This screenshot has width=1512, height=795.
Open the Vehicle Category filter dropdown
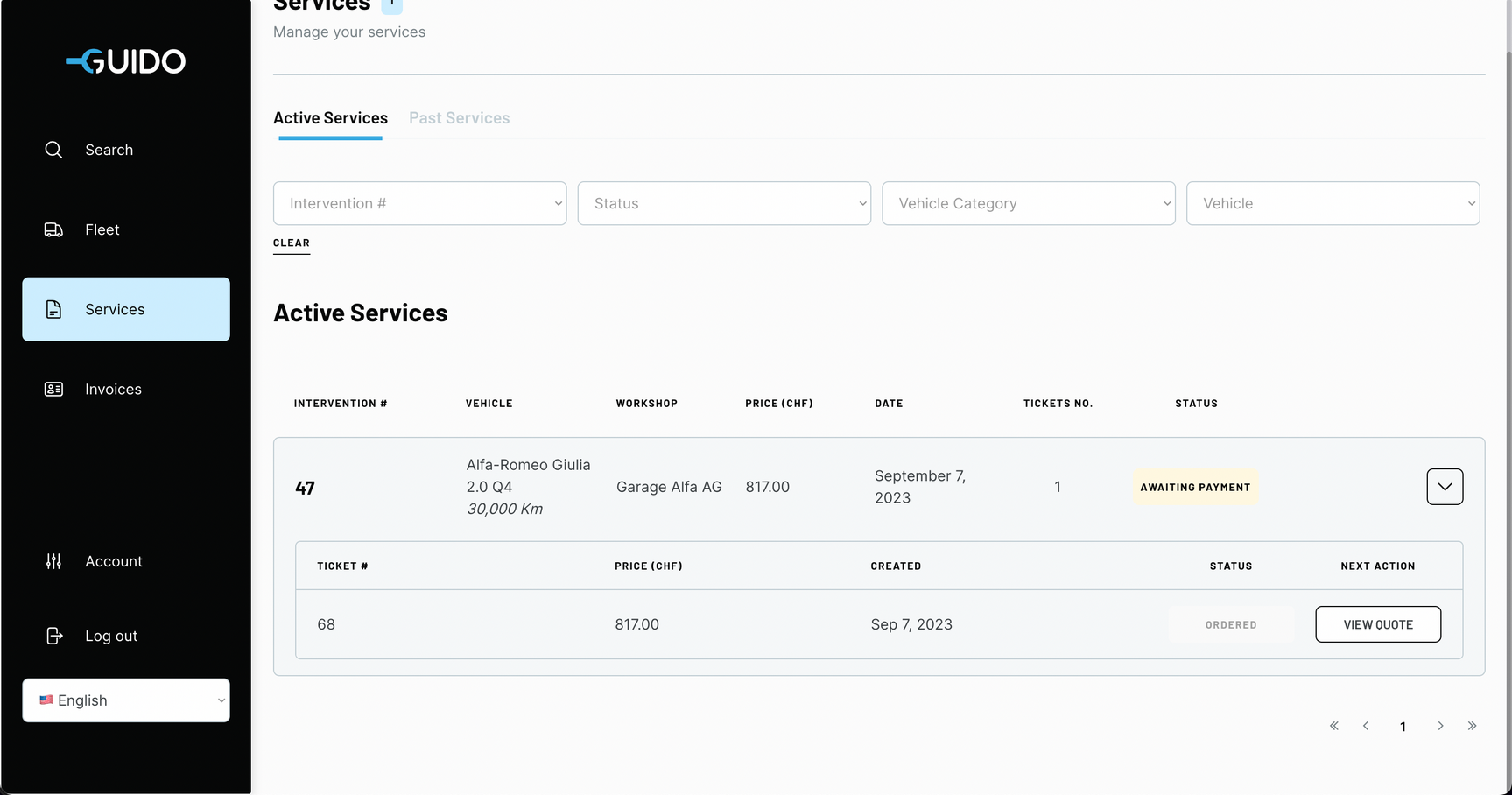[1029, 203]
